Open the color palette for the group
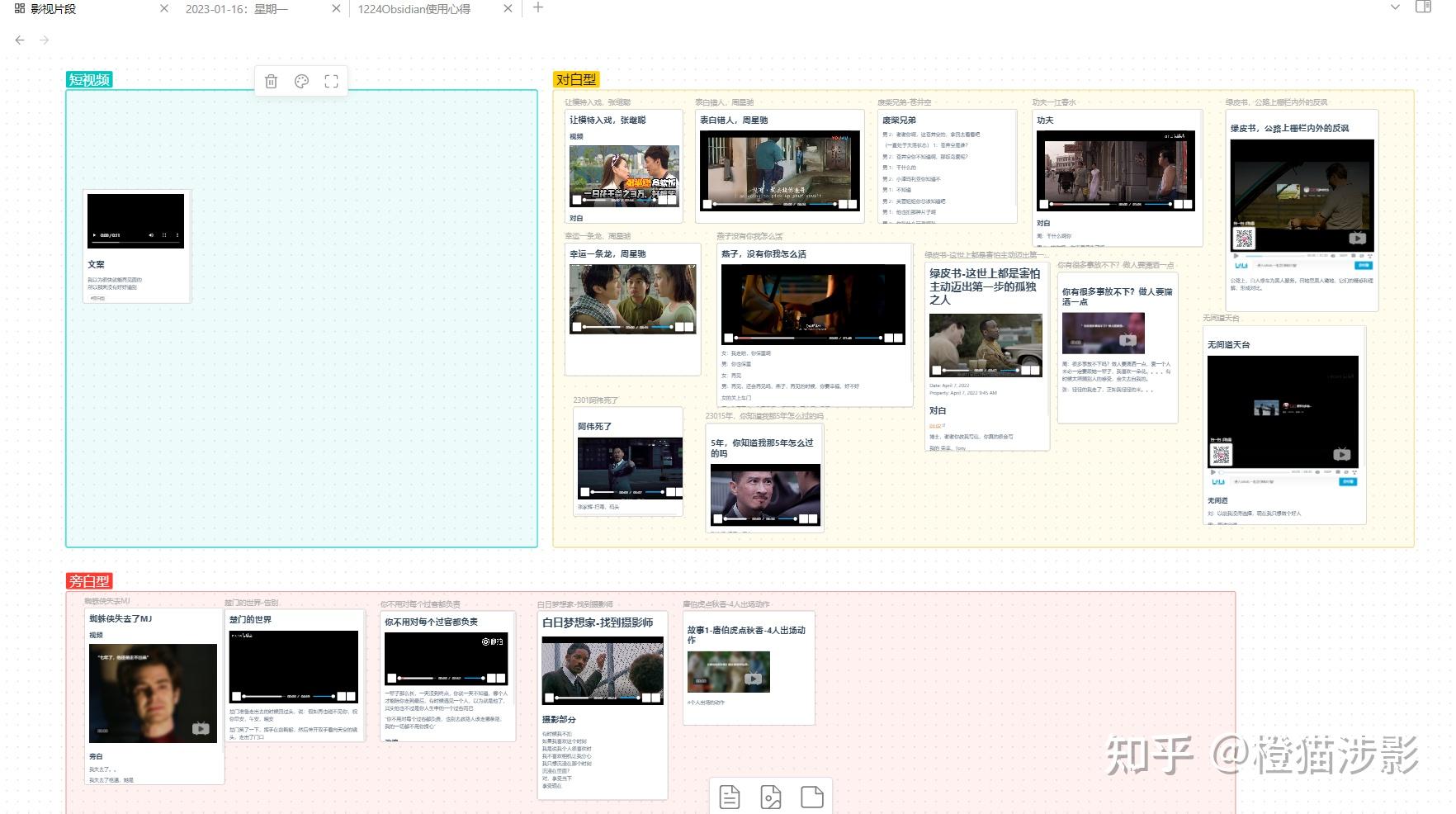 (x=301, y=81)
